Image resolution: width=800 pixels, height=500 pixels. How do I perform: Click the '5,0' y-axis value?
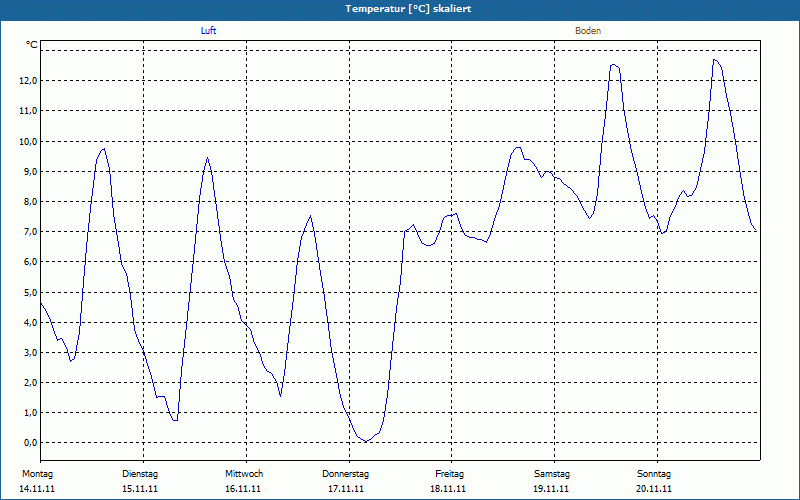(x=31, y=292)
